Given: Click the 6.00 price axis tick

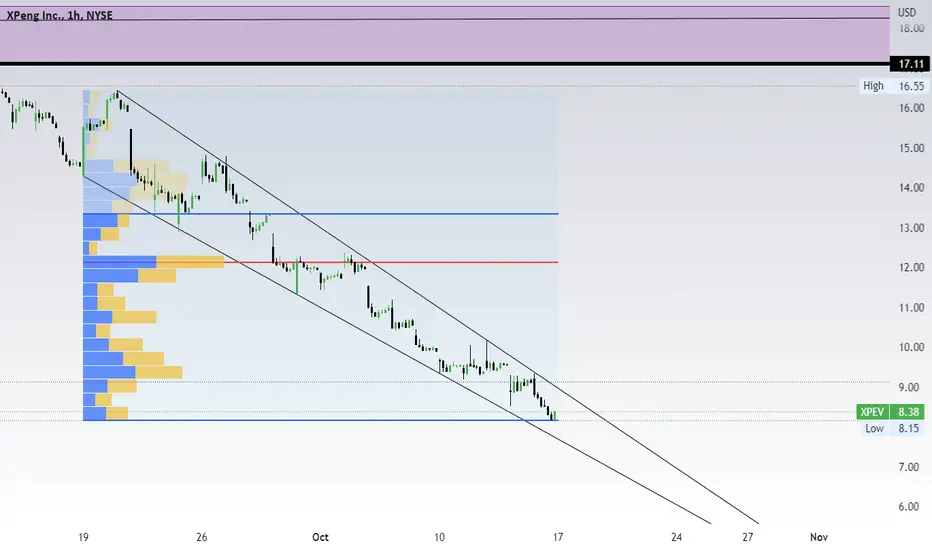Looking at the screenshot, I should coord(909,507).
